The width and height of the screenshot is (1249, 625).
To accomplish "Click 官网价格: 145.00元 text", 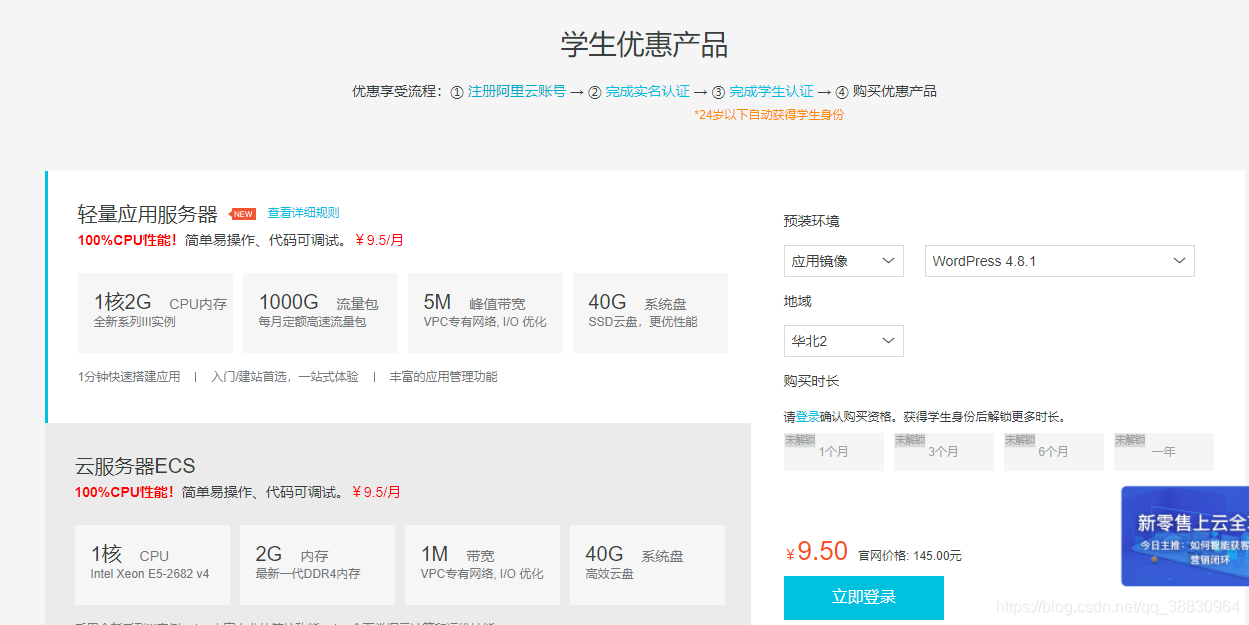I will 909,555.
